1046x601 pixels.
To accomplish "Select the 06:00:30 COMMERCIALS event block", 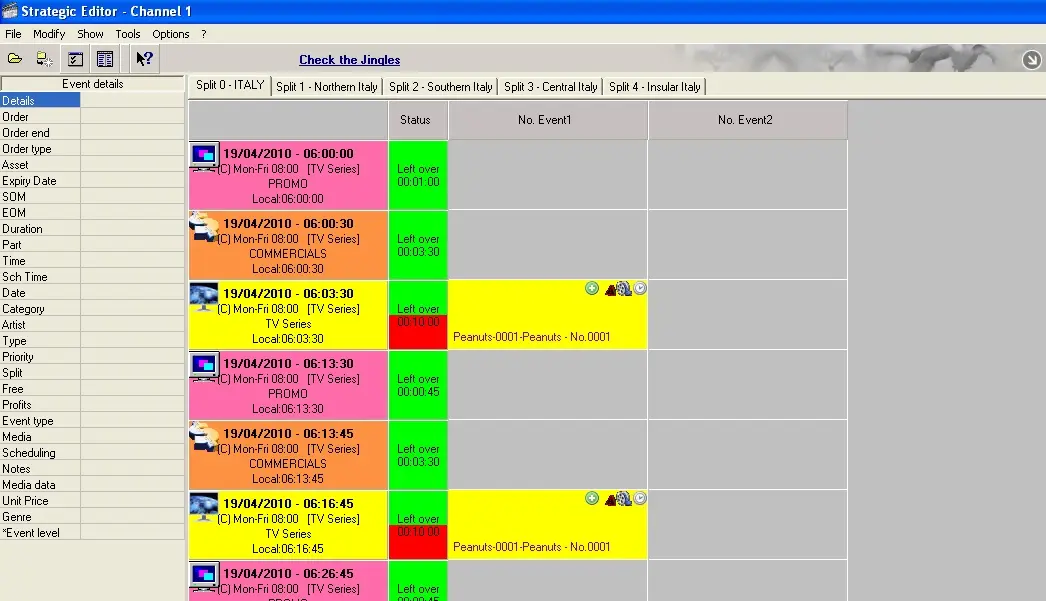I will pyautogui.click(x=288, y=245).
